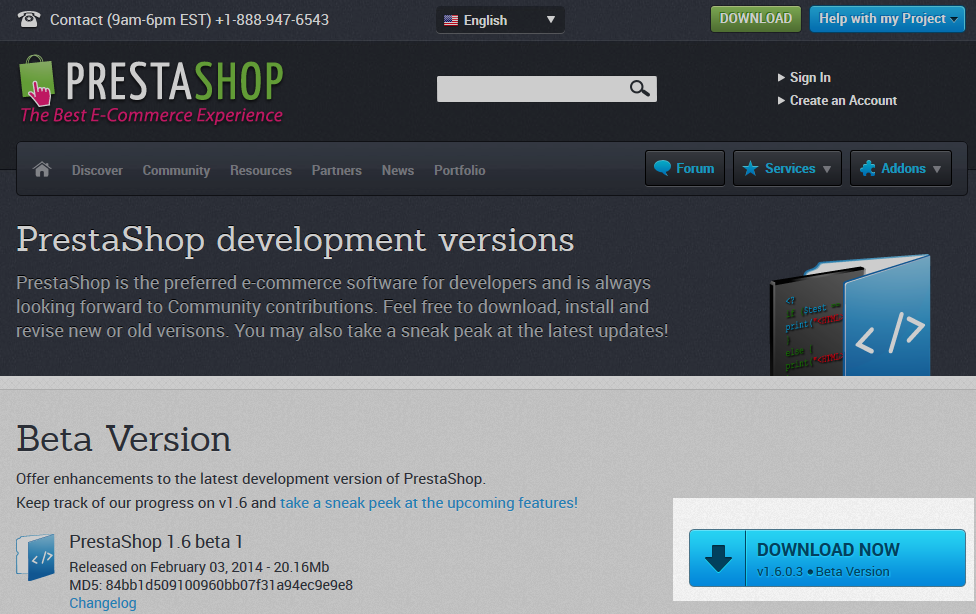Click the Forum speech bubble icon
This screenshot has height=614, width=976.
pos(662,168)
